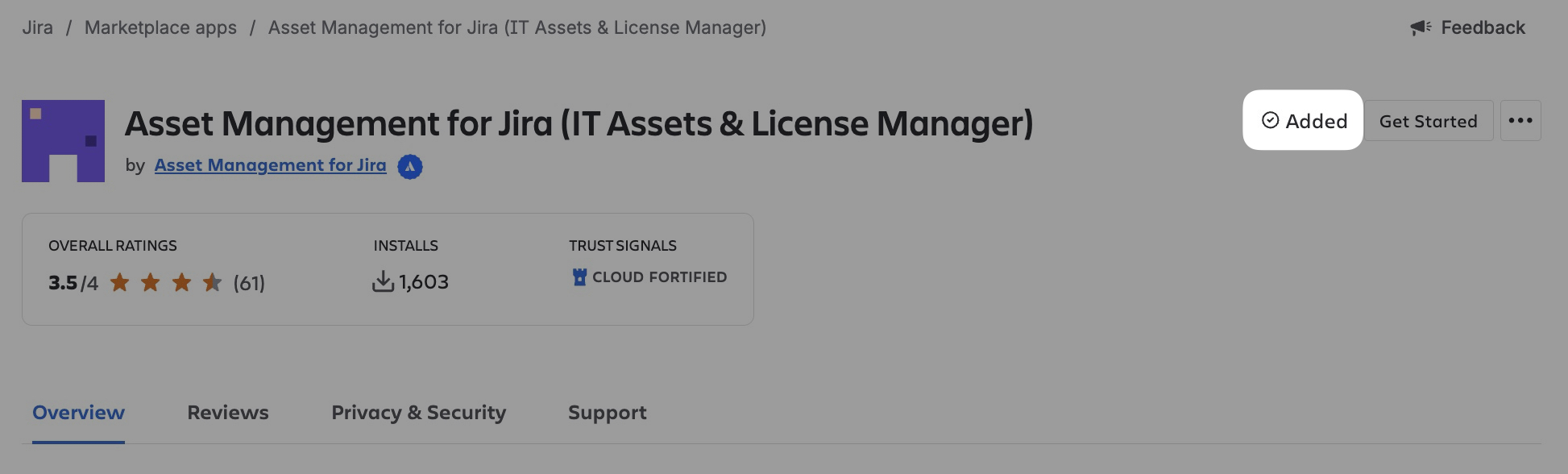
Task: Click the half-filled fourth rating star
Action: coord(213,282)
